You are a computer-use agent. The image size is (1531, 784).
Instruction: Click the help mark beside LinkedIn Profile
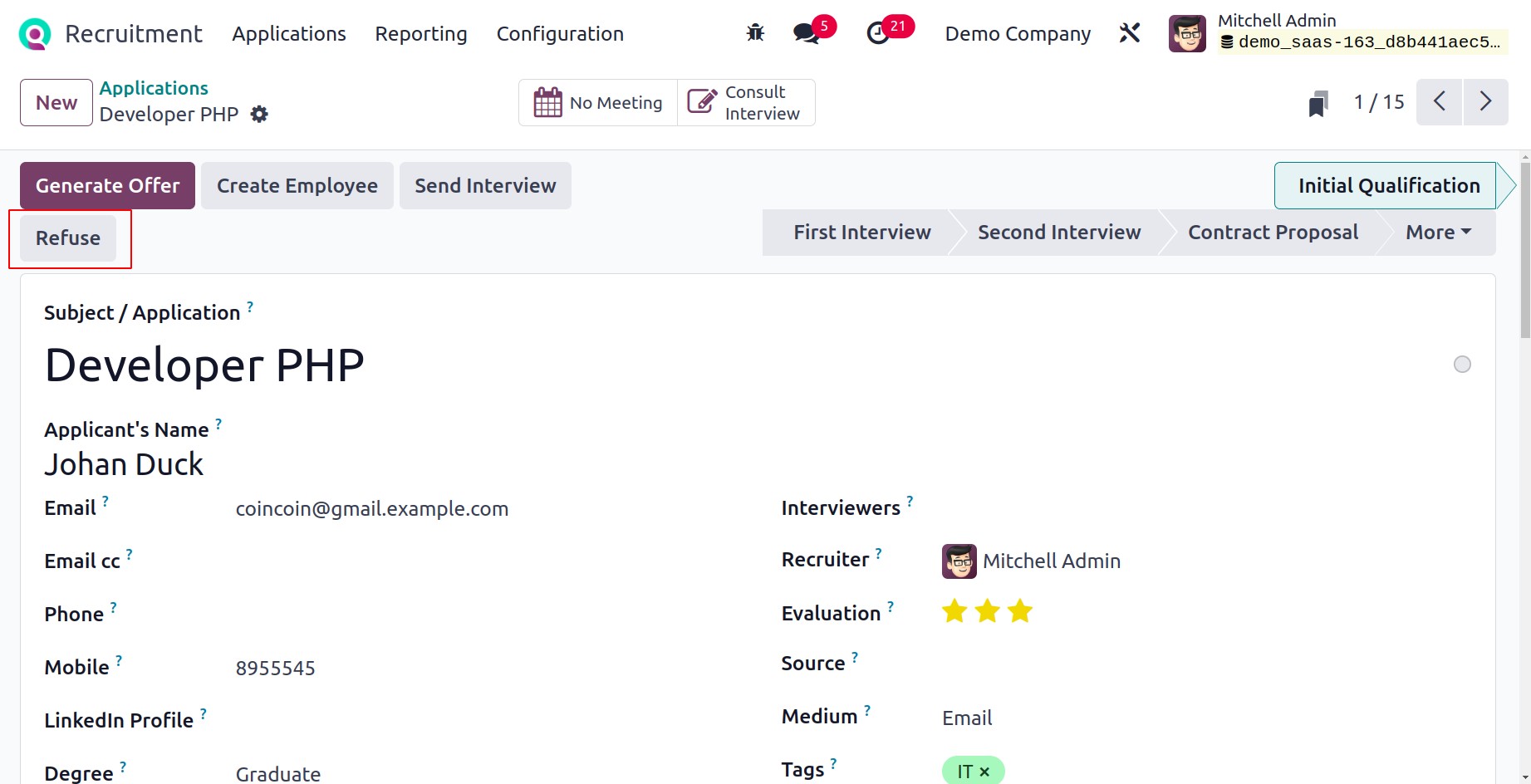(203, 713)
